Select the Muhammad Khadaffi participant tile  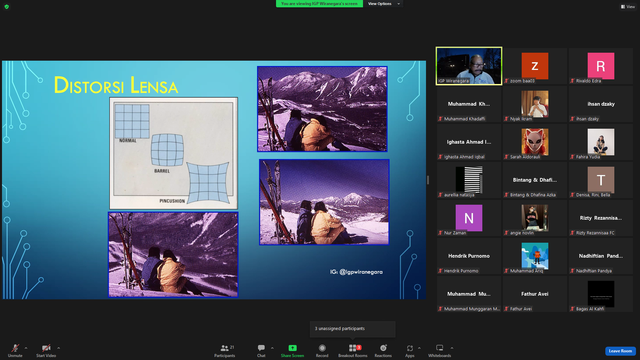tap(469, 104)
